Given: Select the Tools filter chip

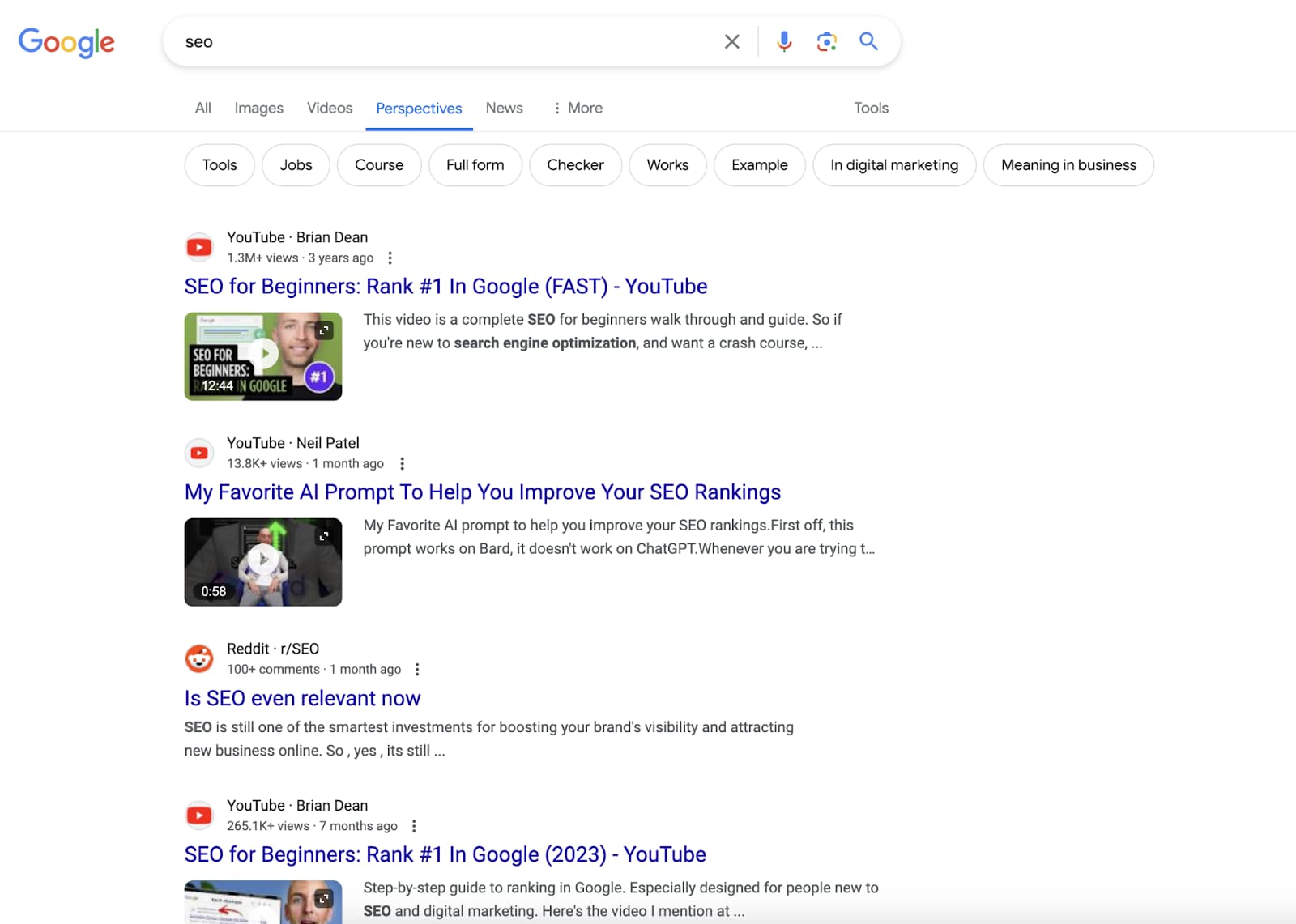Looking at the screenshot, I should pos(220,165).
